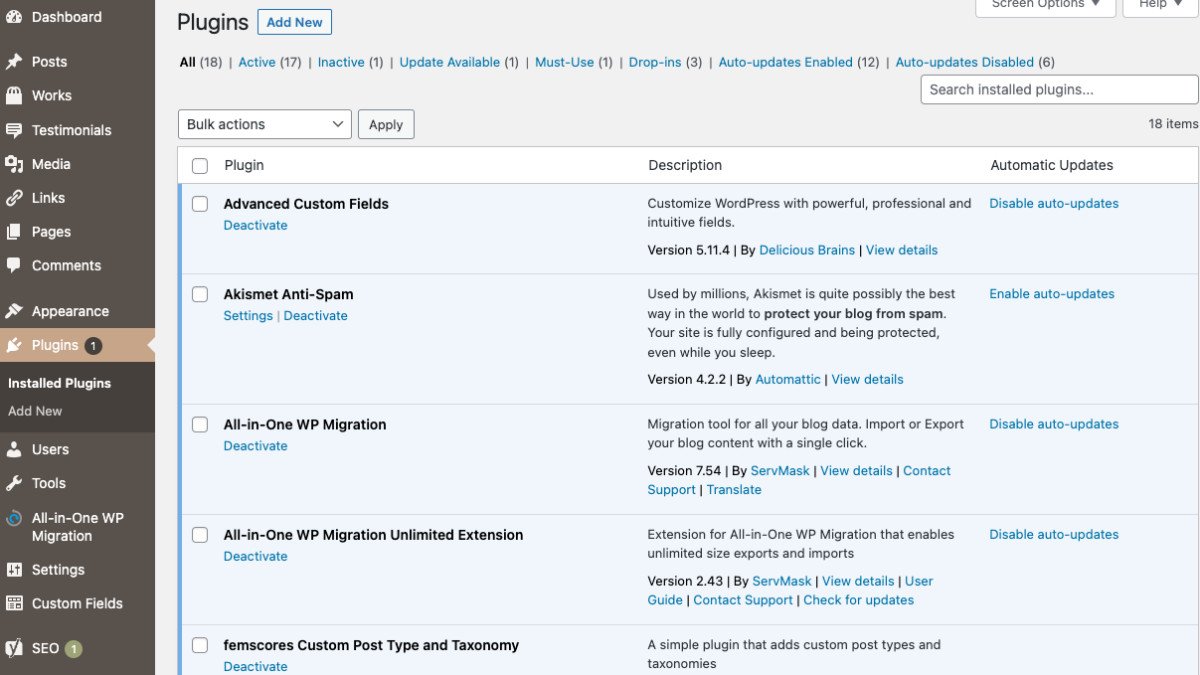This screenshot has height=675, width=1200.
Task: Click the Add New button
Action: click(x=294, y=21)
